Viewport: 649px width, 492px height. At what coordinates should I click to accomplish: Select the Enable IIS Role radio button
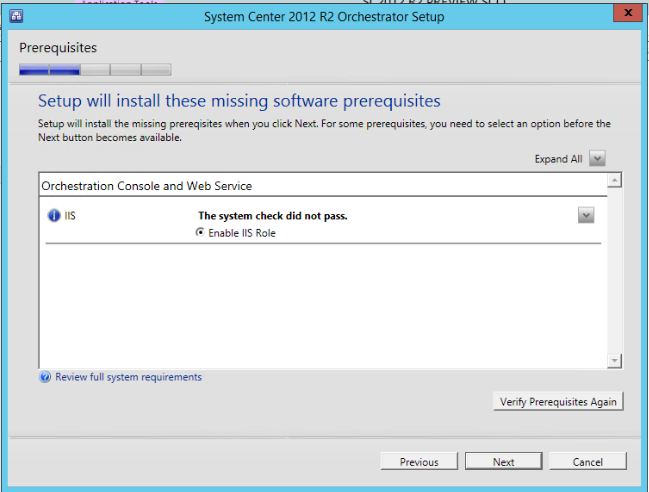tap(201, 233)
